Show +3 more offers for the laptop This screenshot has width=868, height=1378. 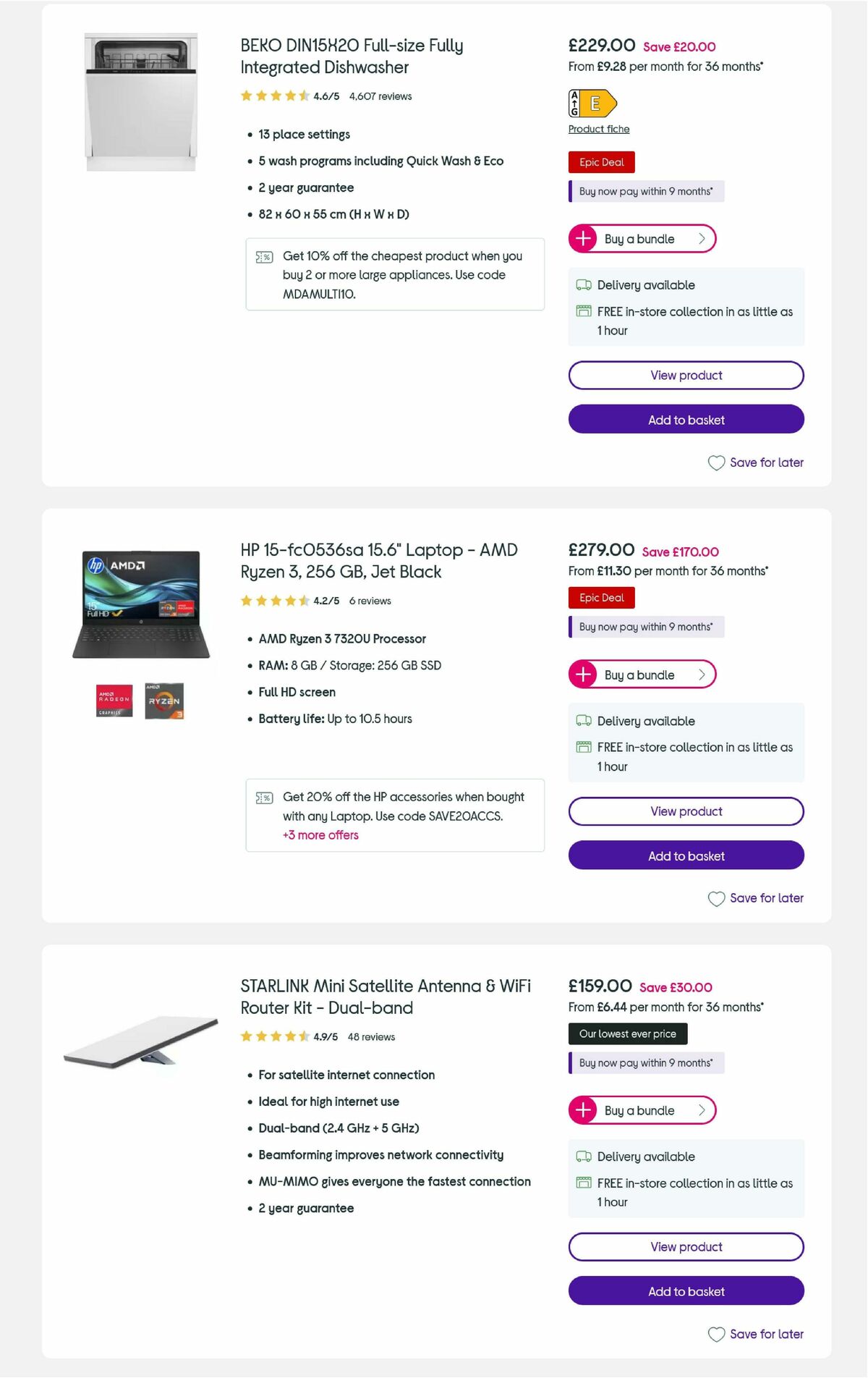tap(320, 834)
